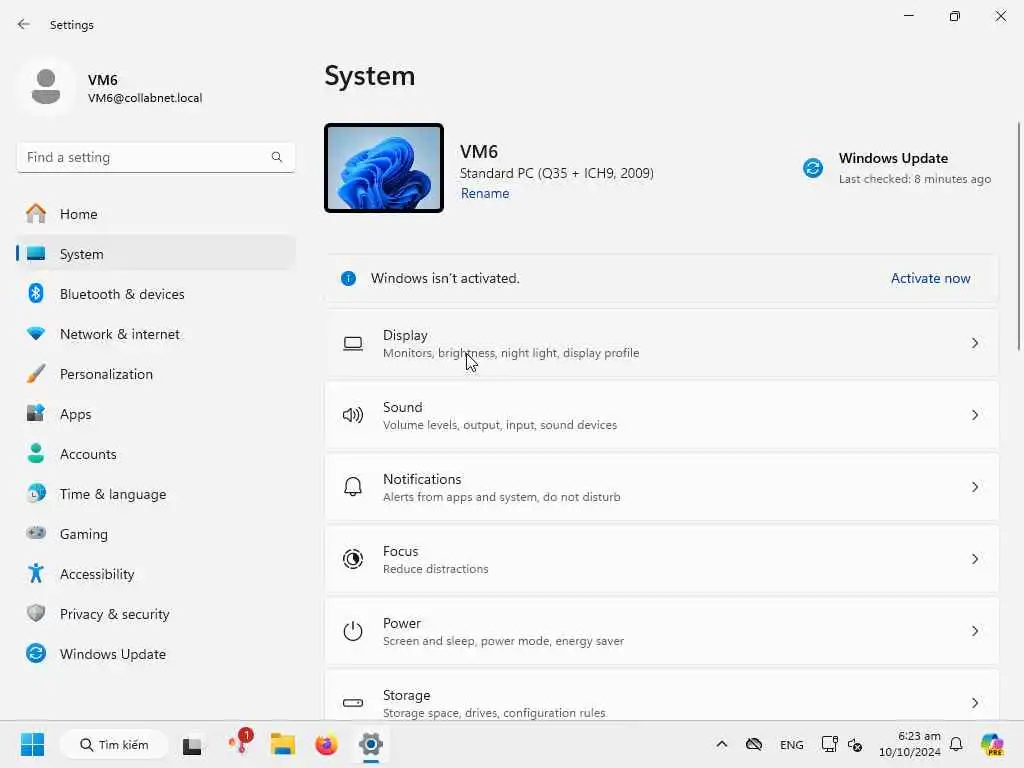Click the Storage drive icon
The height and width of the screenshot is (768, 1024).
pyautogui.click(x=353, y=703)
